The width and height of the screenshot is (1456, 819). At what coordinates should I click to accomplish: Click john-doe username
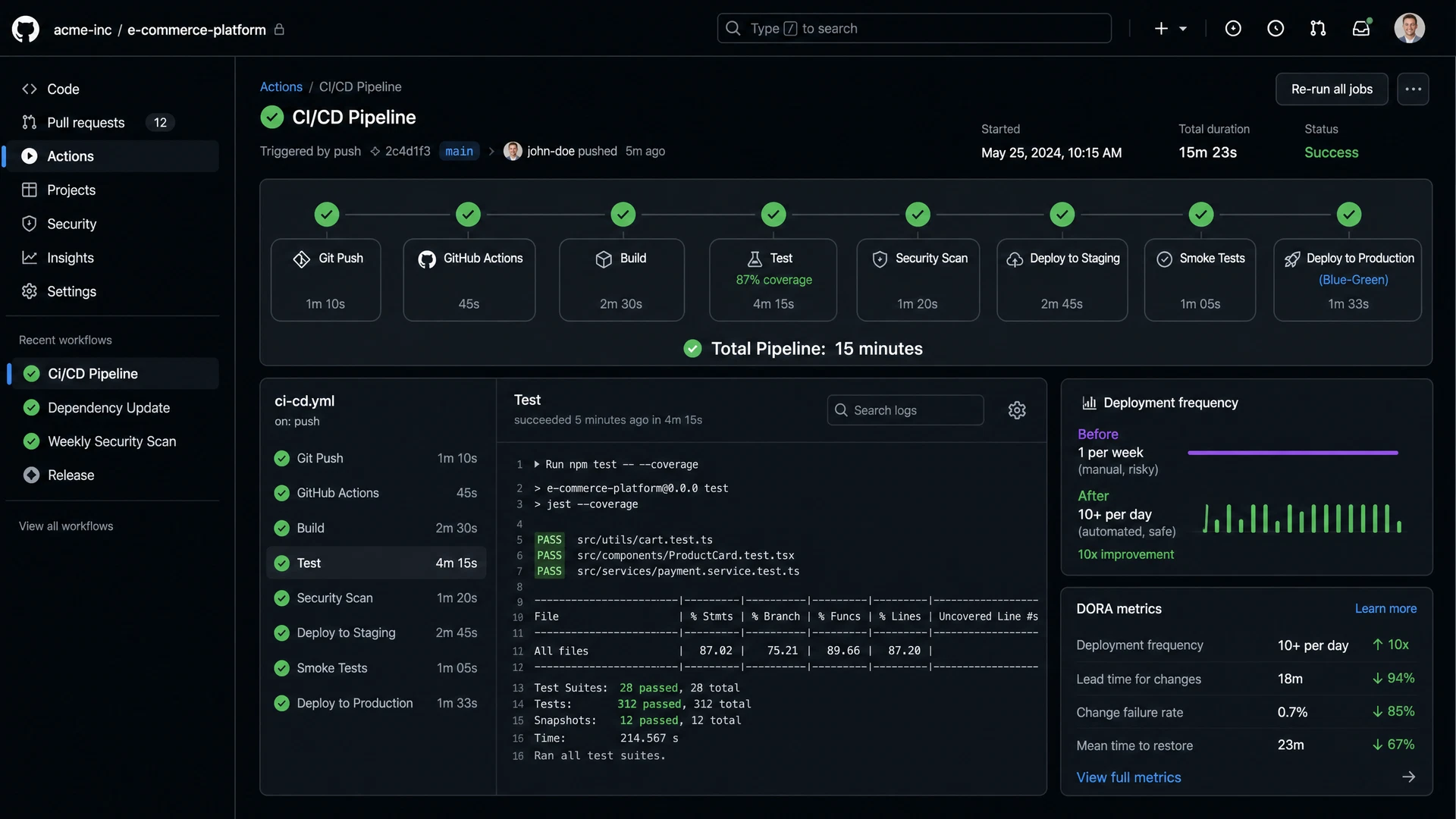click(x=551, y=151)
